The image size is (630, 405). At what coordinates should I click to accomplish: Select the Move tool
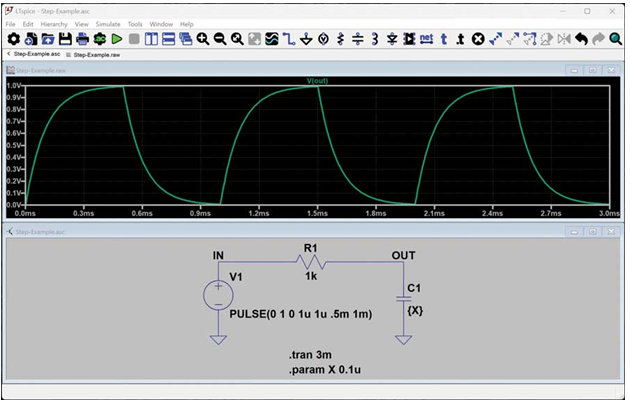pos(513,39)
